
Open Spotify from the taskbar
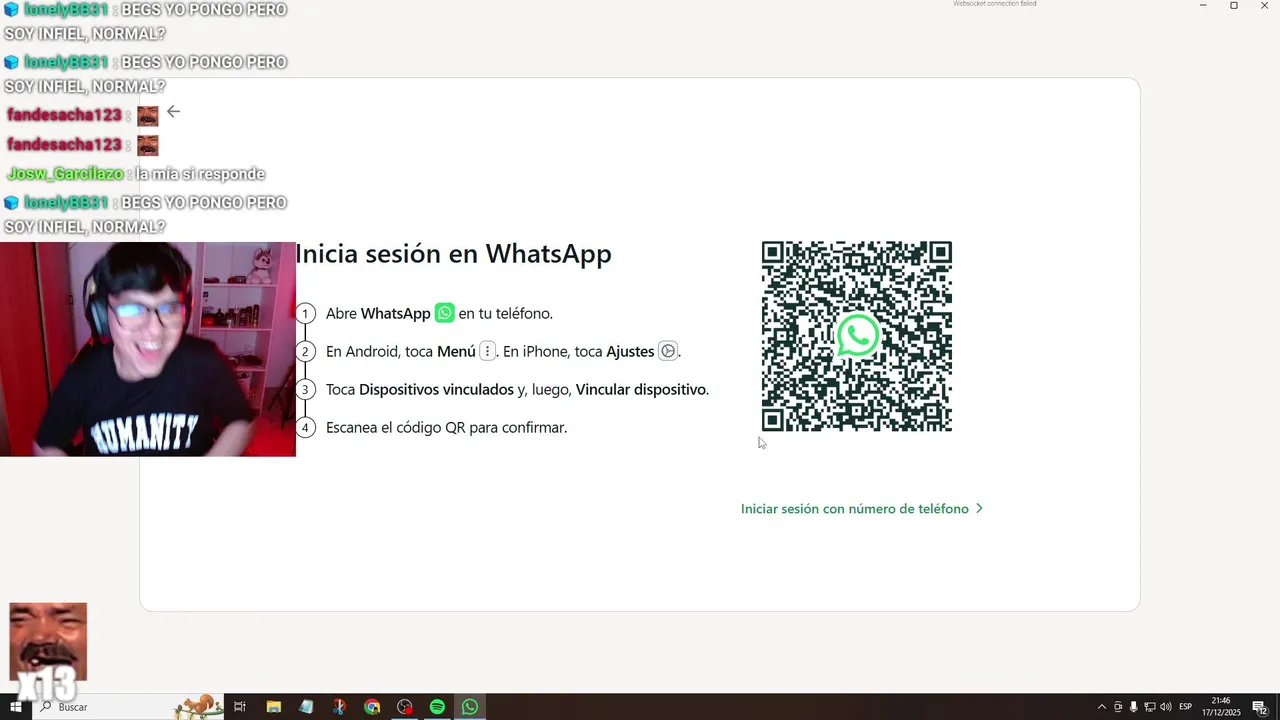[437, 707]
